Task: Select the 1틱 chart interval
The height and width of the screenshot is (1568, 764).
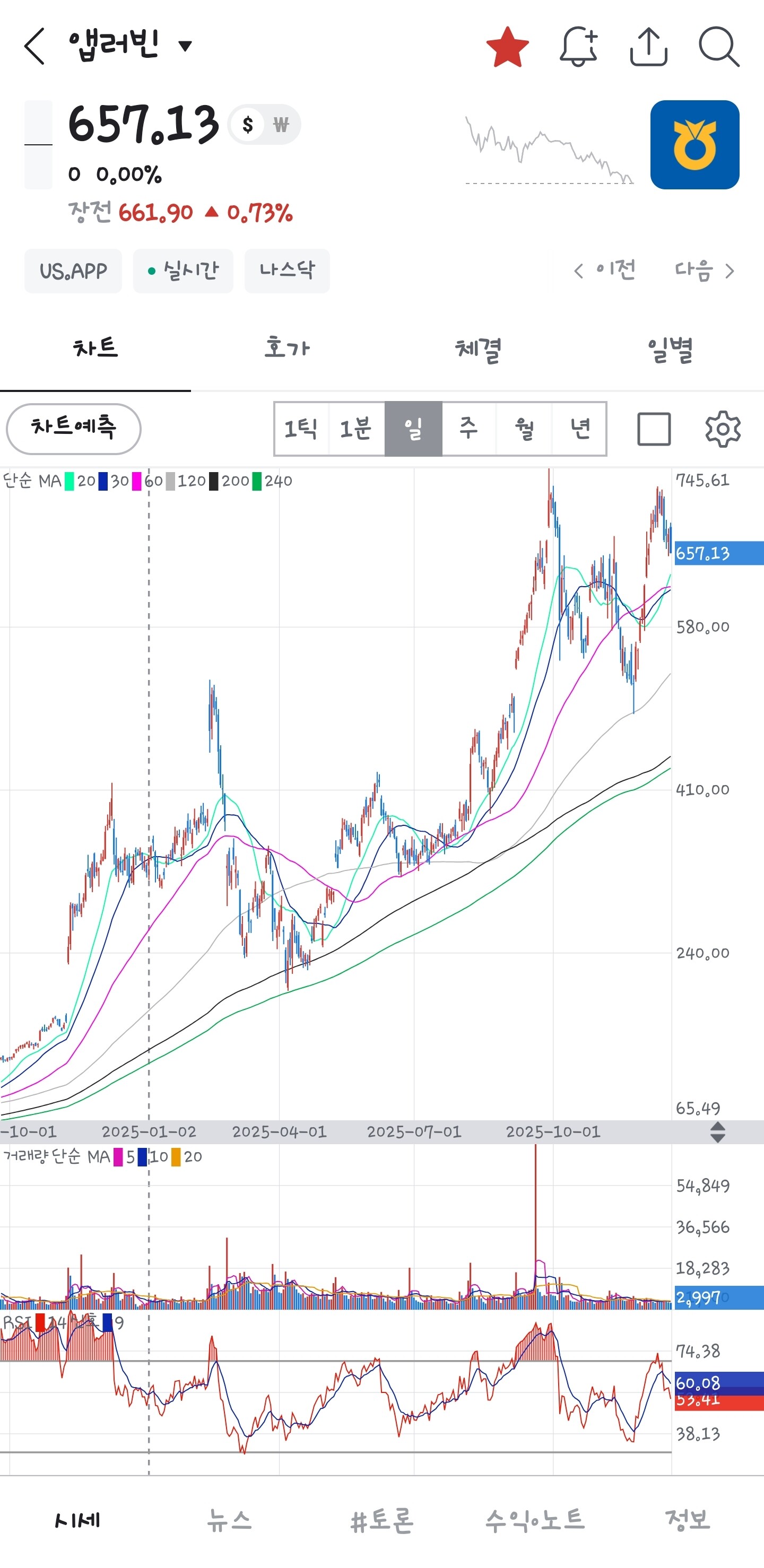Action: coord(301,429)
